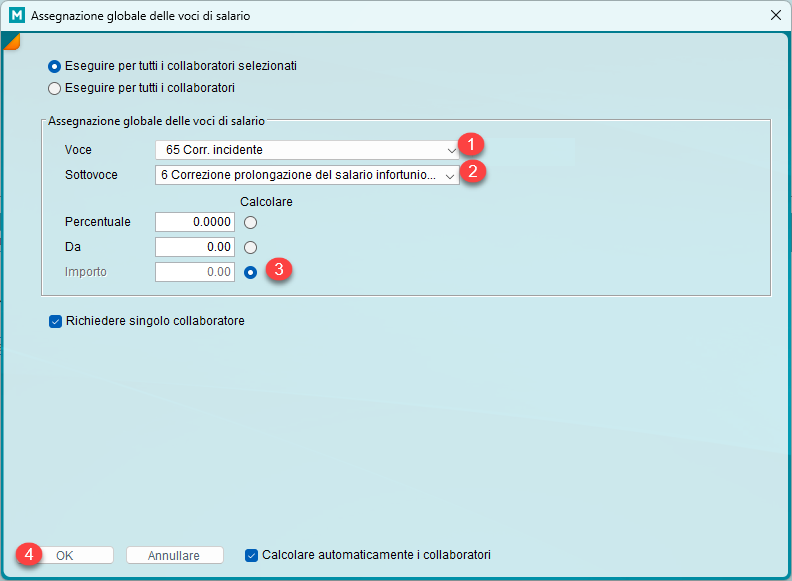Click the M application icon in title bar
Viewport: 792px width, 581px height.
coord(15,15)
